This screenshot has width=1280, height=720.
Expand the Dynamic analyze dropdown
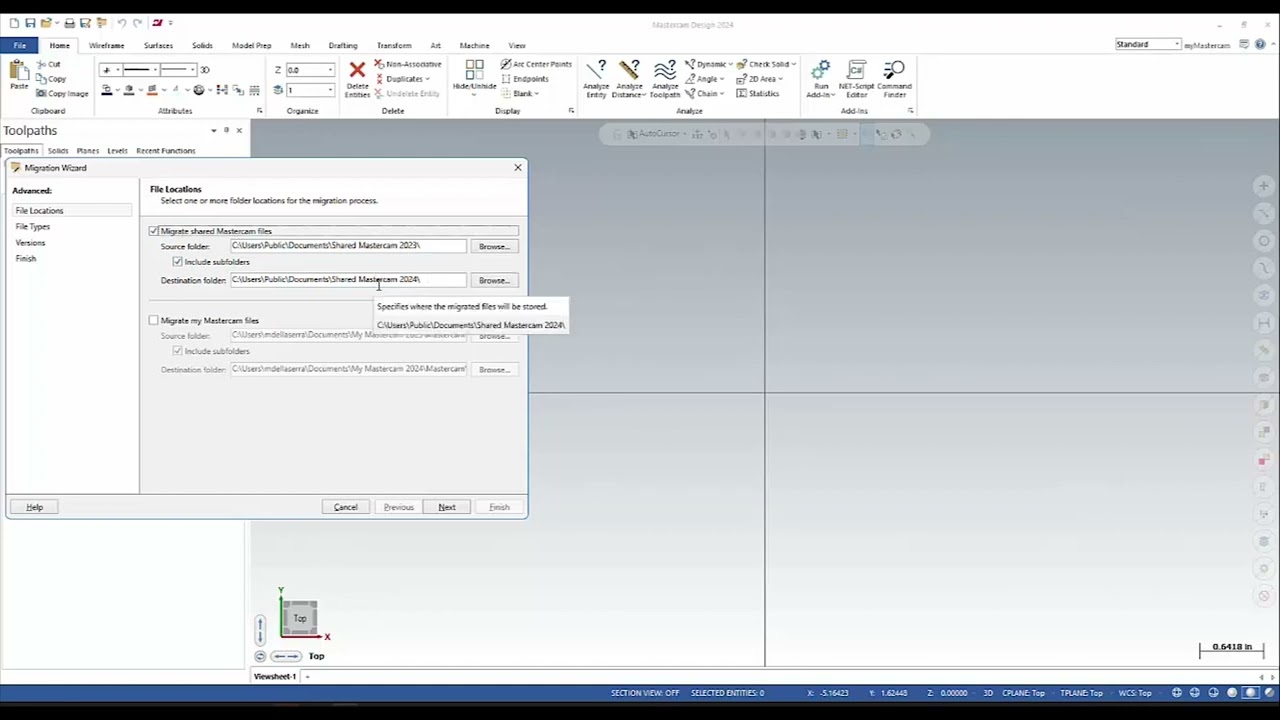(730, 64)
